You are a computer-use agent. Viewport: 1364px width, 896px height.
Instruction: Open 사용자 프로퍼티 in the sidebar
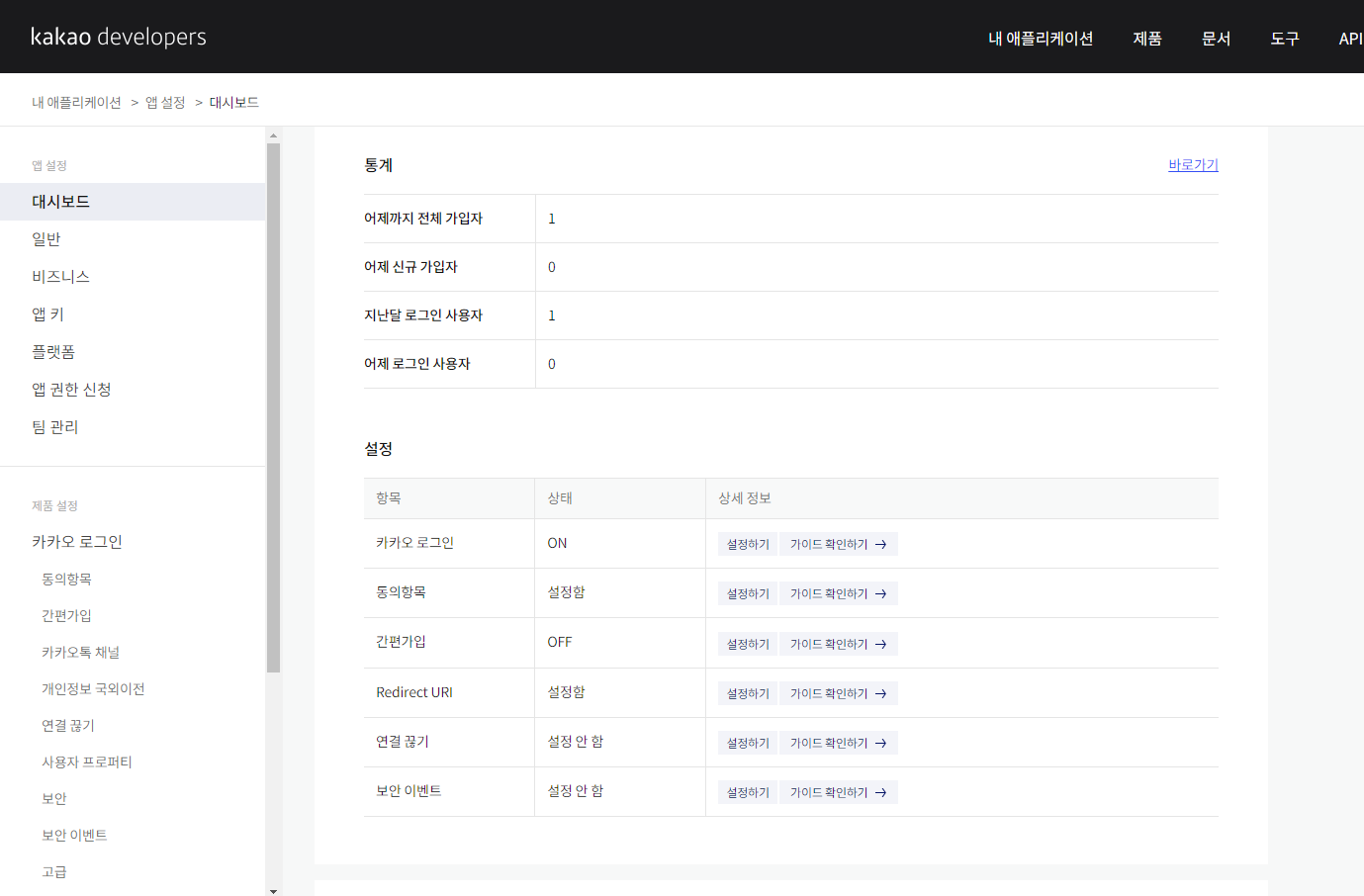(x=87, y=762)
